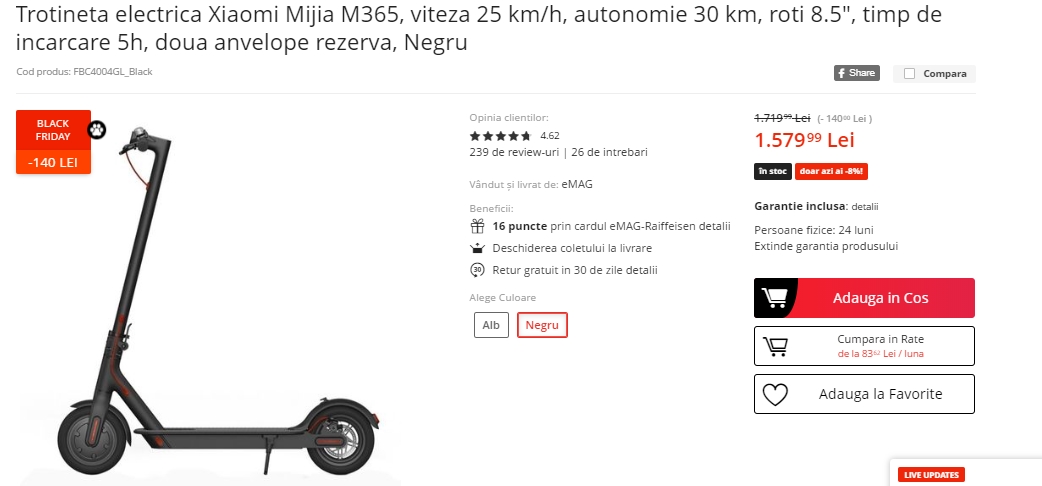Click the Facebook Share button

(x=857, y=73)
